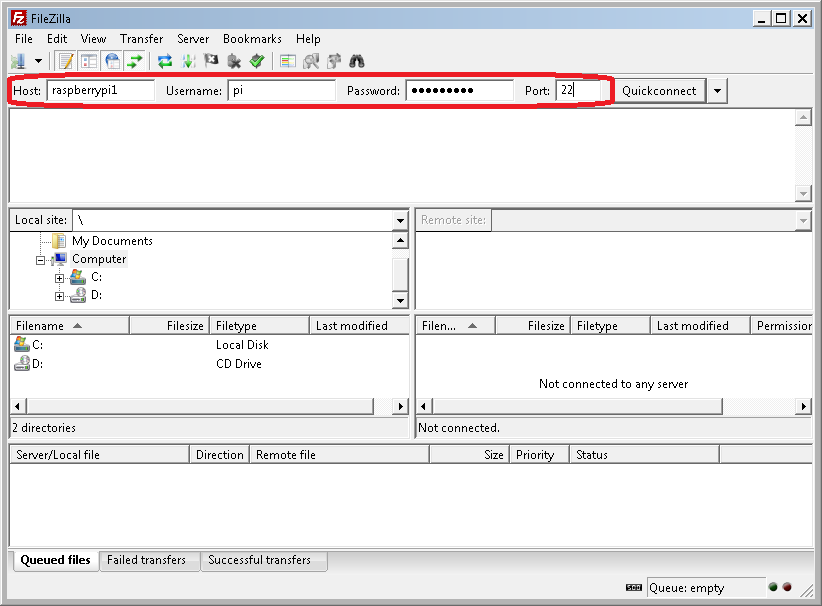The image size is (822, 606).
Task: Click the Password input field
Action: coord(459,90)
